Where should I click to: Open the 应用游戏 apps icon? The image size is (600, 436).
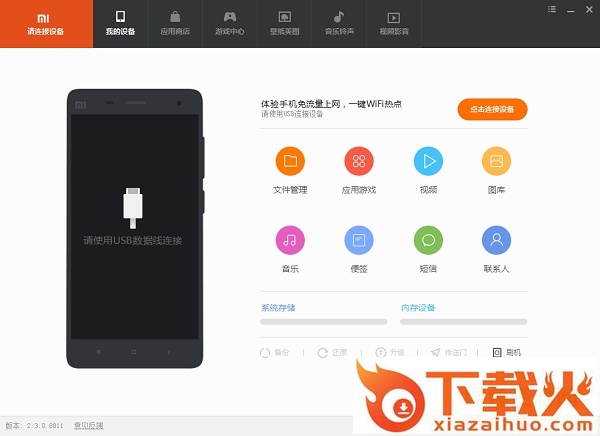point(359,161)
